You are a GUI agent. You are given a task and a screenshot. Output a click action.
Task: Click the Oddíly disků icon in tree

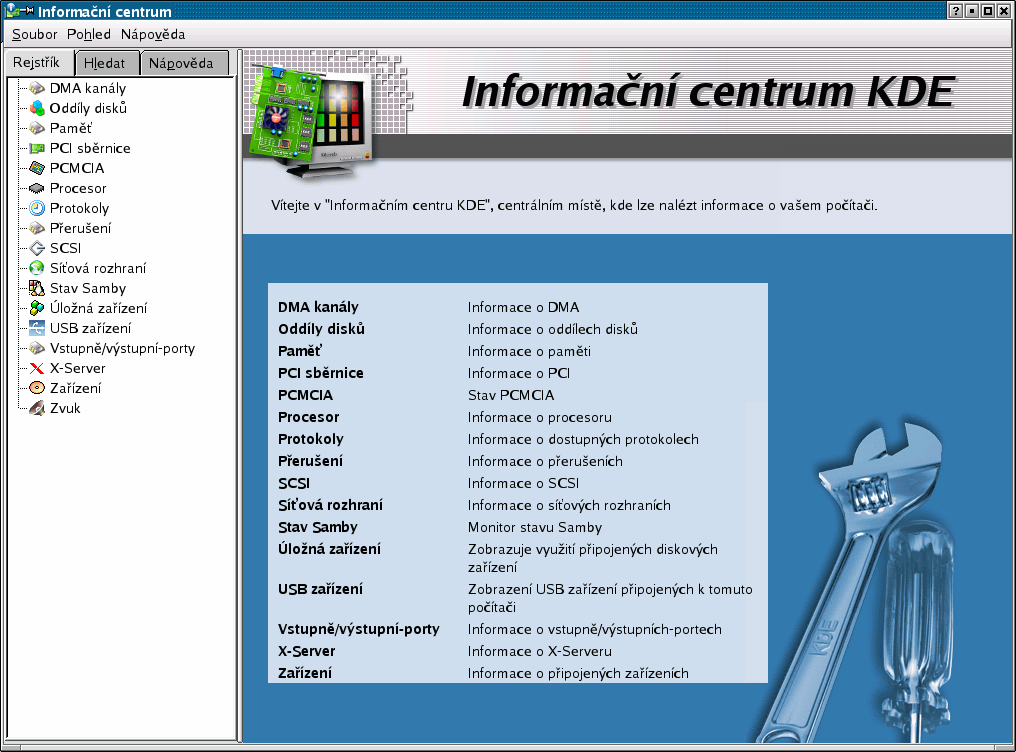(x=37, y=108)
